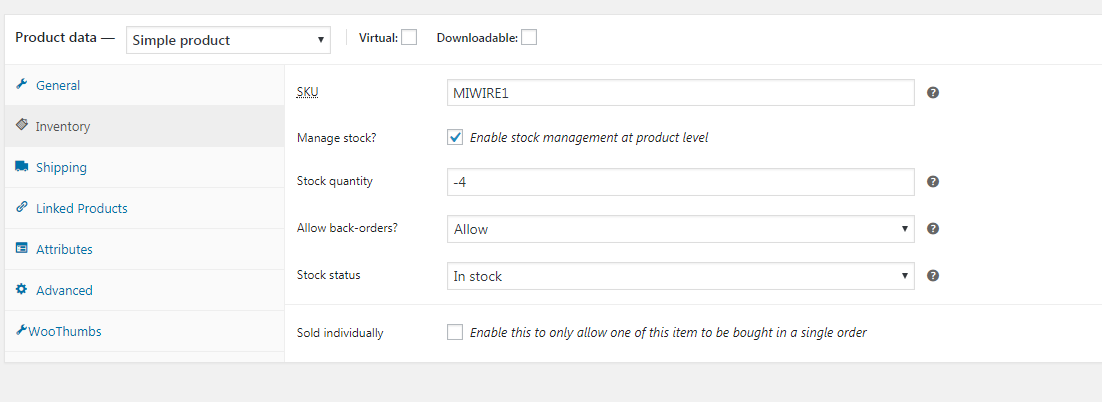
Task: Click the Stock quantity help tooltip icon
Action: (933, 181)
